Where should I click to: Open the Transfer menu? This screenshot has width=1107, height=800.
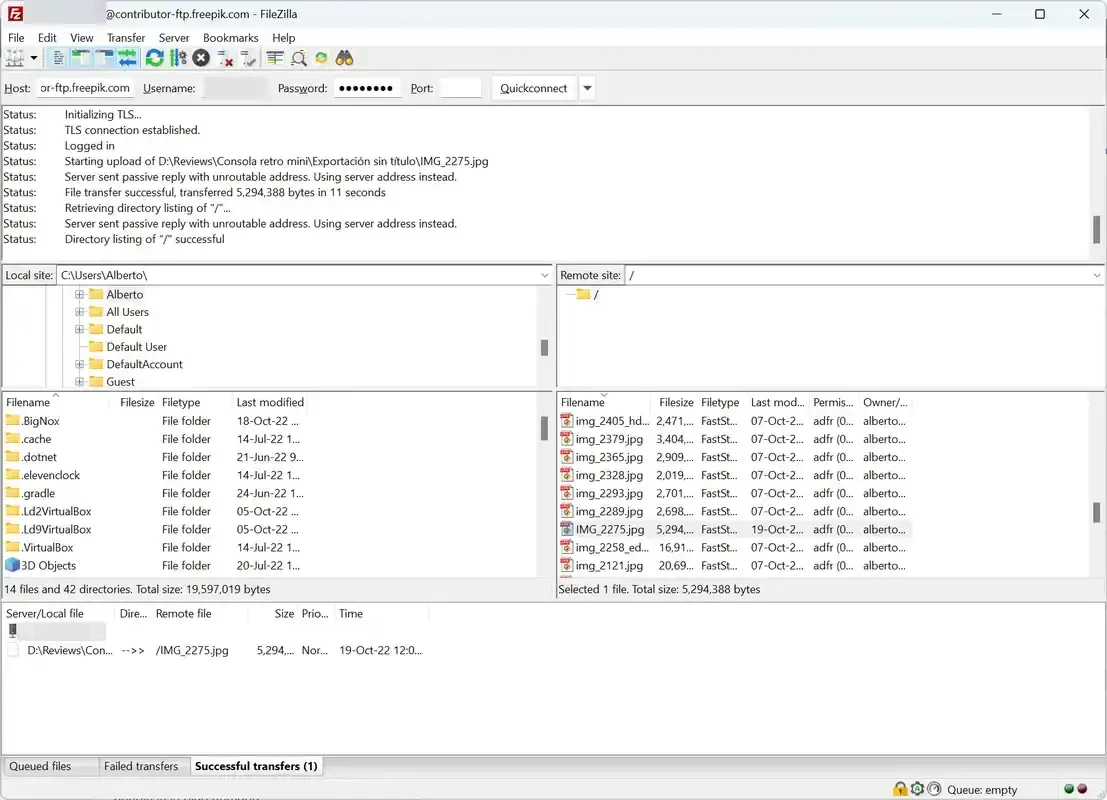[126, 37]
